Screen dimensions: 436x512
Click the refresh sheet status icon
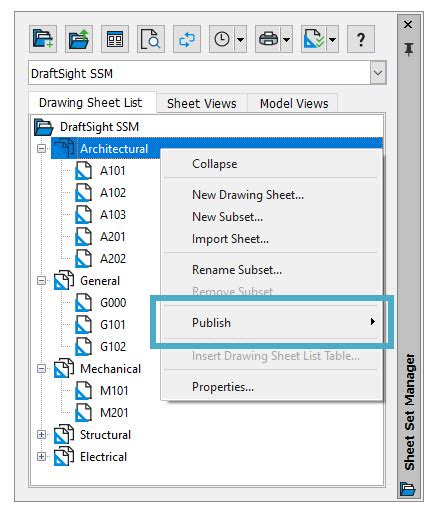pos(187,39)
